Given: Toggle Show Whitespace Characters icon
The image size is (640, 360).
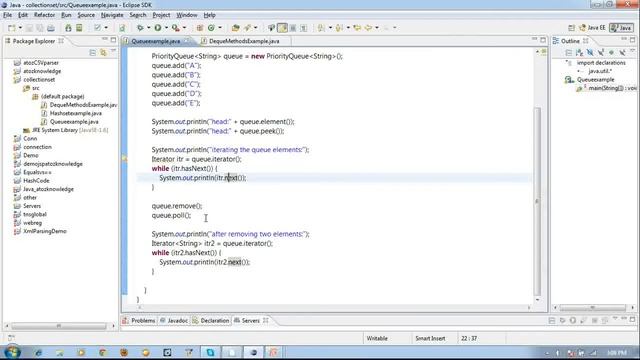Looking at the screenshot, I should coord(304,28).
